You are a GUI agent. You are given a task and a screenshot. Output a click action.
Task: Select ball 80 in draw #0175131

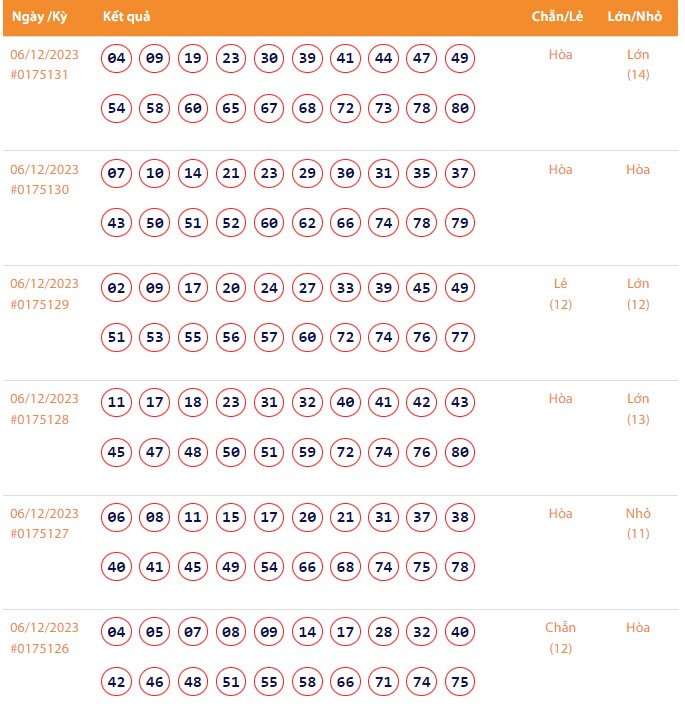tap(460, 108)
